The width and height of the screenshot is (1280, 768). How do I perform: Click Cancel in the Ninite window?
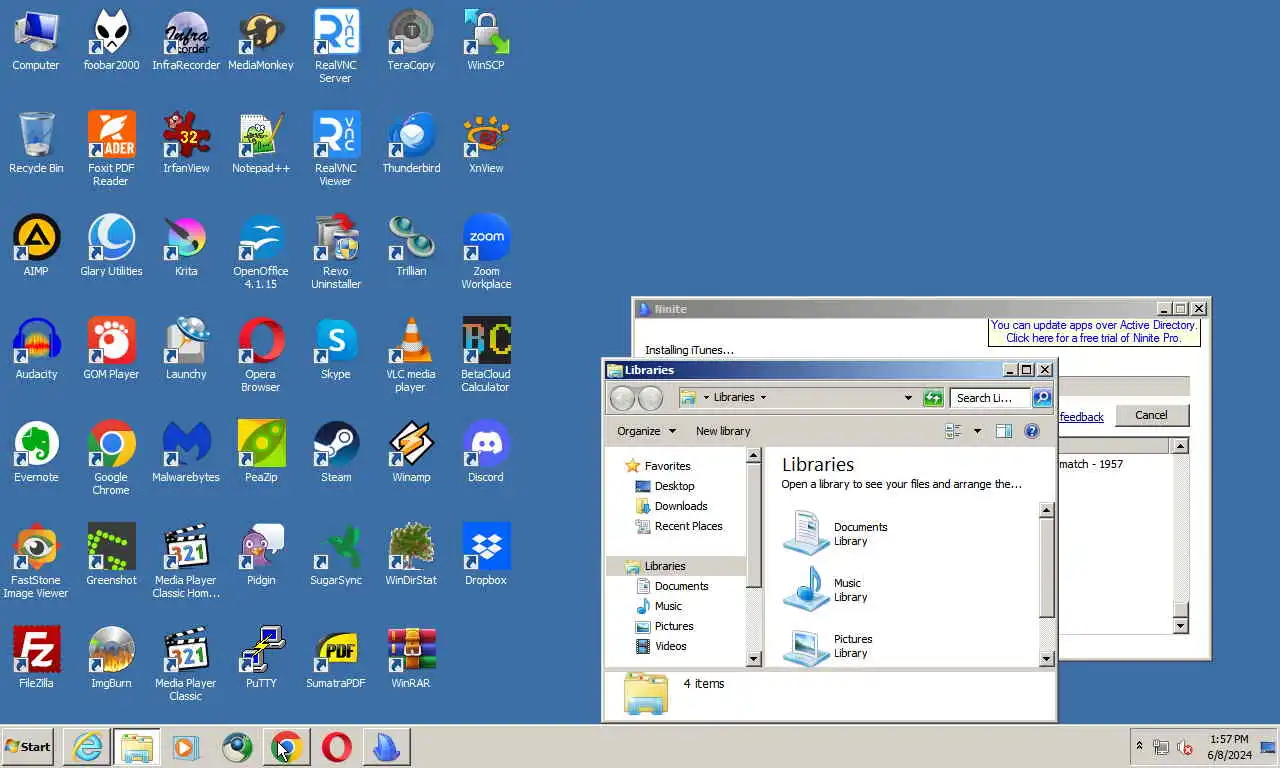(1151, 415)
